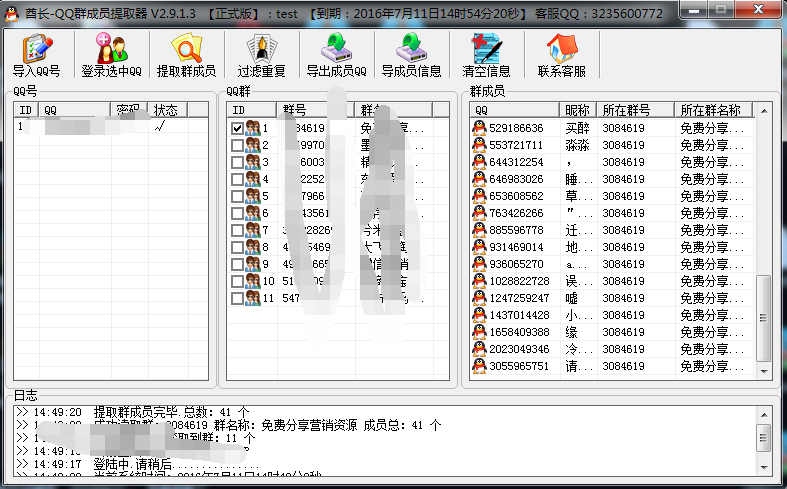The height and width of the screenshot is (489, 787).
Task: Close the 酋长-QQ群成员提取器 window
Action: click(x=758, y=9)
